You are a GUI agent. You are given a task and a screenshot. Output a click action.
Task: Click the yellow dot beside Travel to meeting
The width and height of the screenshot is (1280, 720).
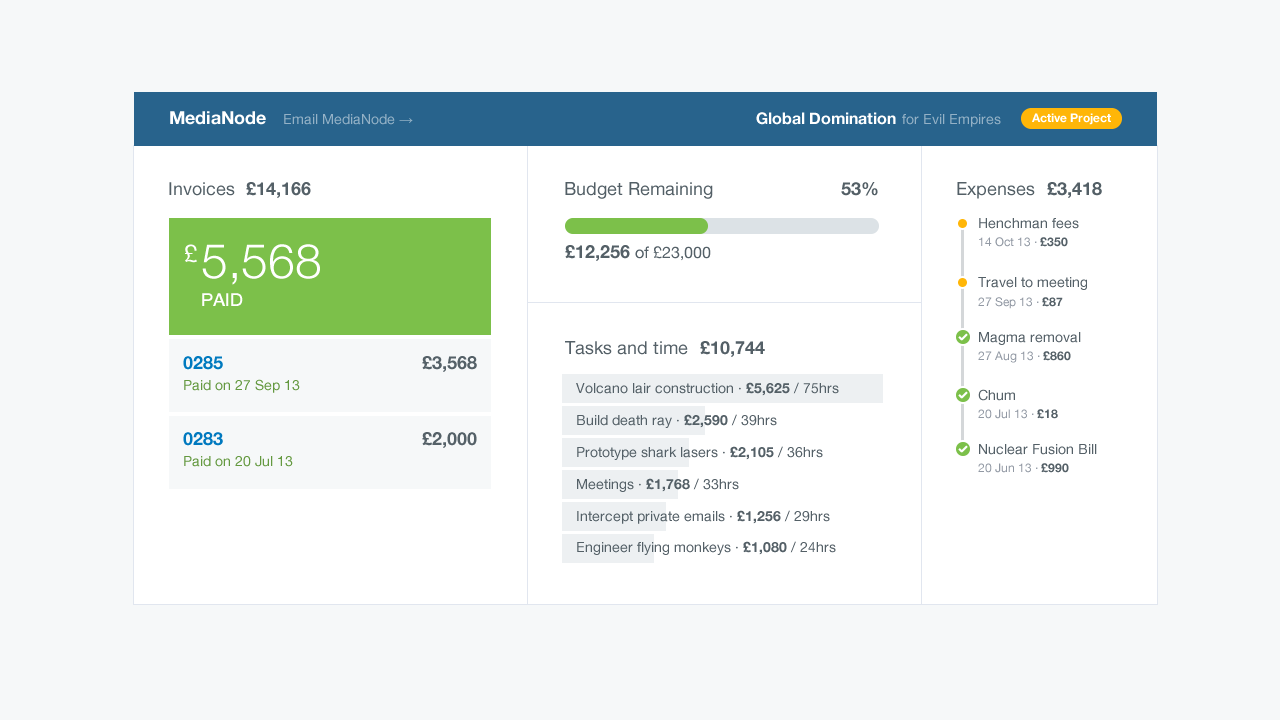pos(962,283)
